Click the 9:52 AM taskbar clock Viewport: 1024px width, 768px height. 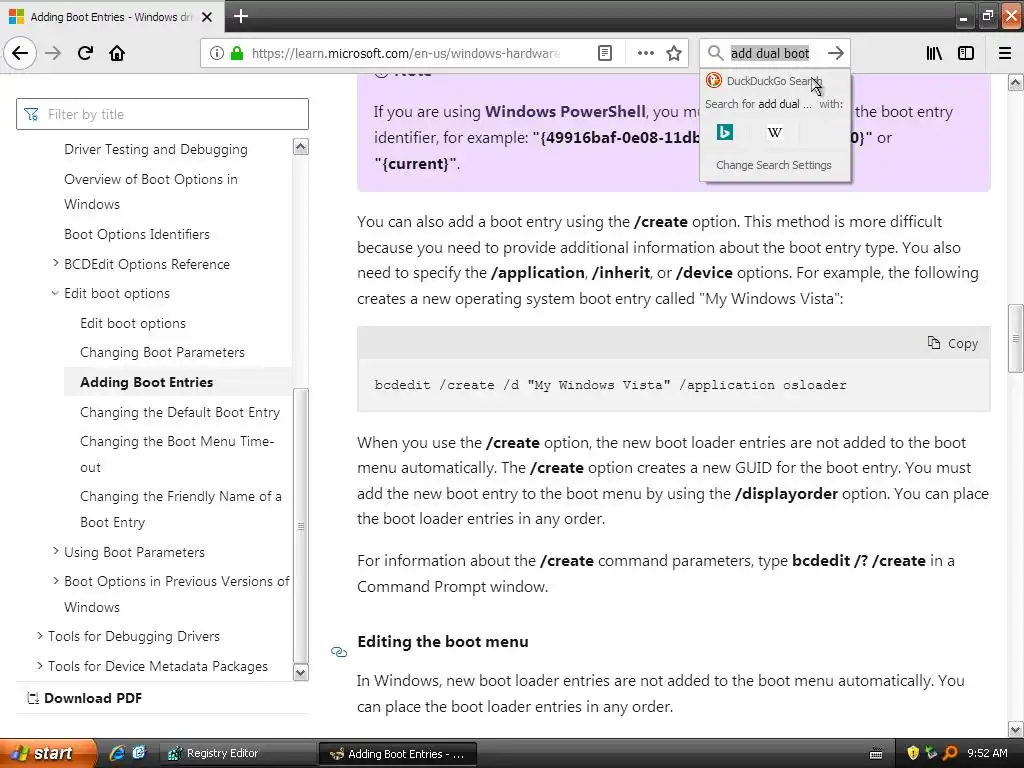pos(987,753)
